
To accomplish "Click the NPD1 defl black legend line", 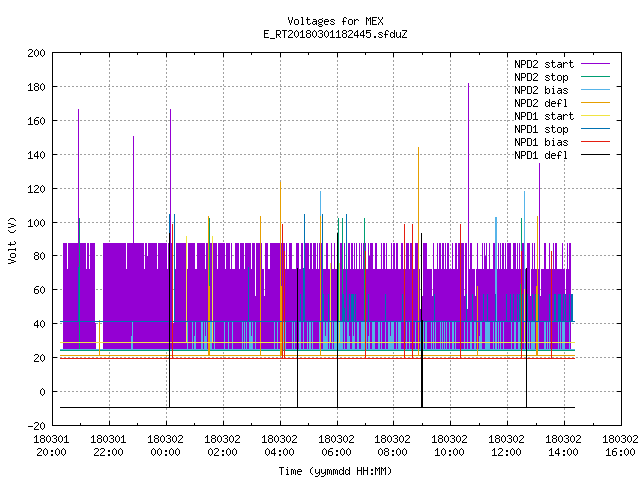I will click(x=595, y=155).
